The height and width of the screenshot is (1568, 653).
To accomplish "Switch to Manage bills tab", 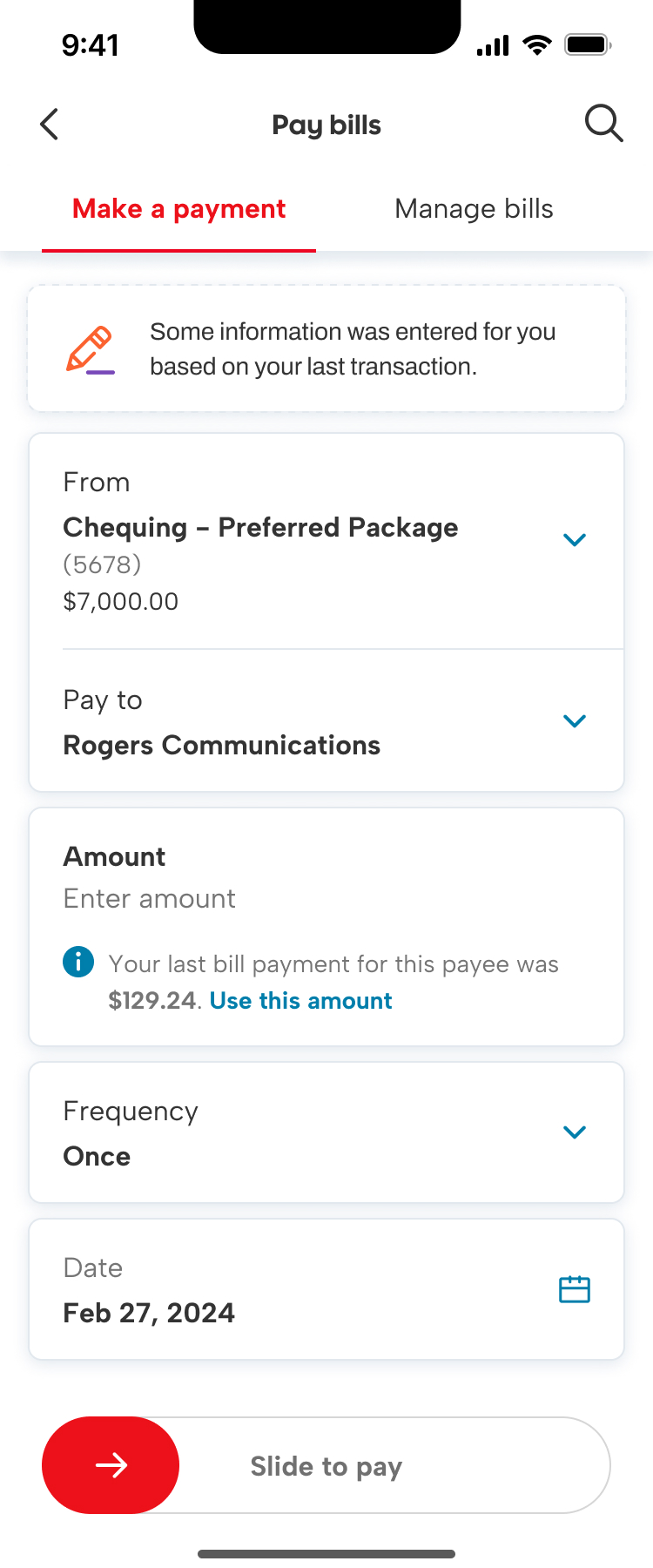I will click(474, 209).
